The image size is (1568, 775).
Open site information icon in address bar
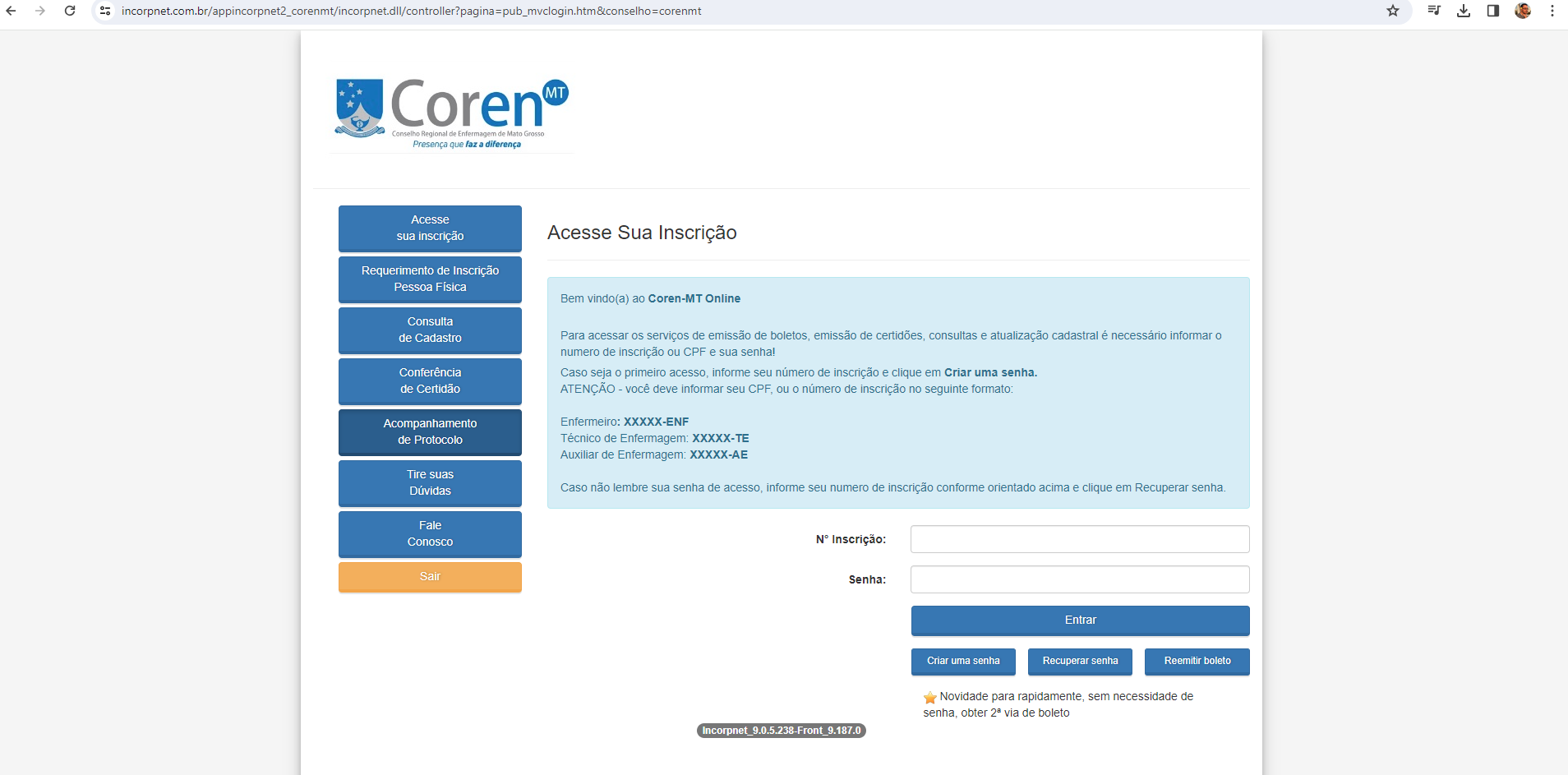click(105, 11)
